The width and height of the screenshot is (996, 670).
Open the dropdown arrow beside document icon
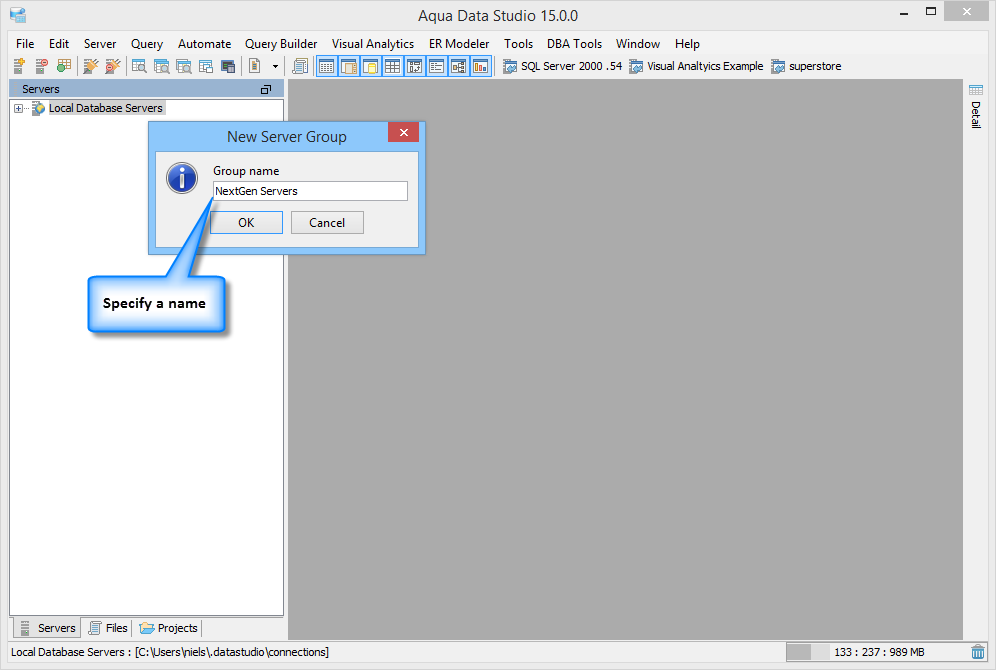tap(275, 66)
